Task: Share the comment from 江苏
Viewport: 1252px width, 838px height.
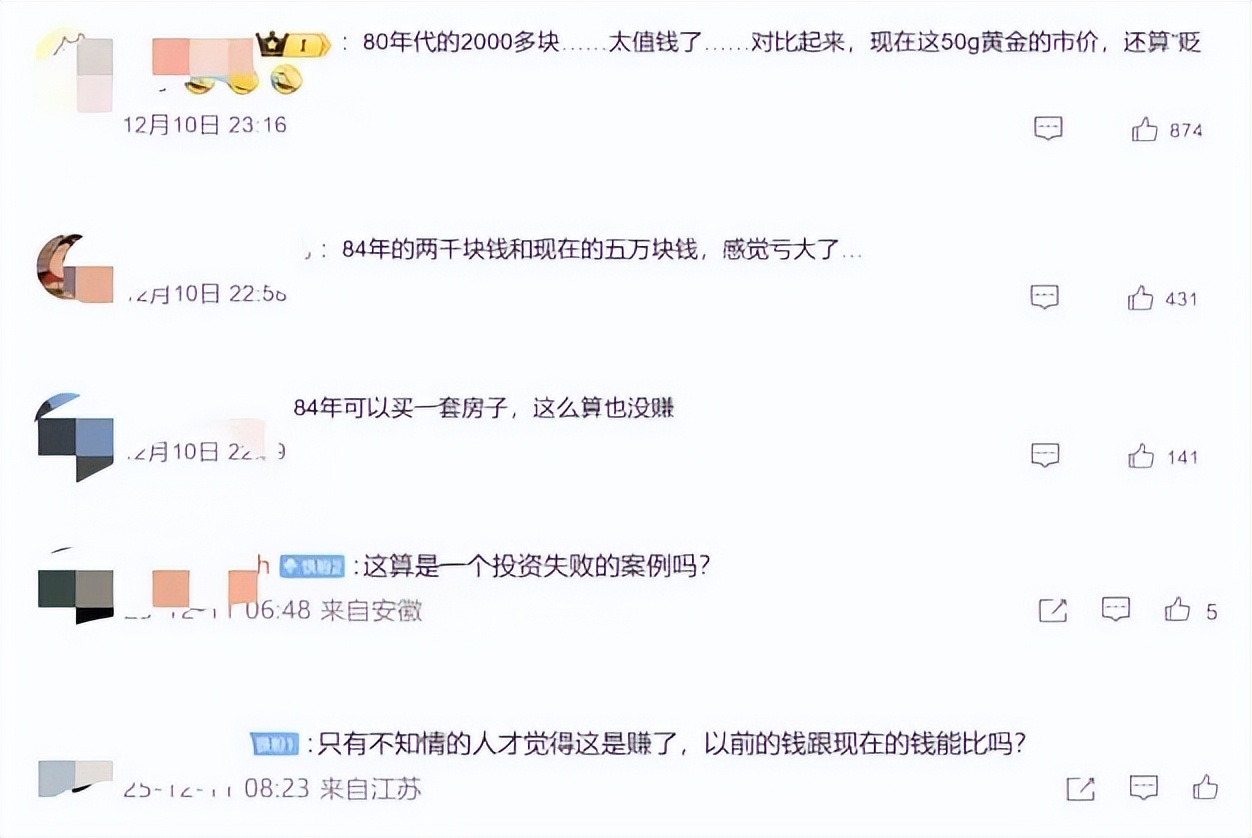Action: click(1081, 788)
